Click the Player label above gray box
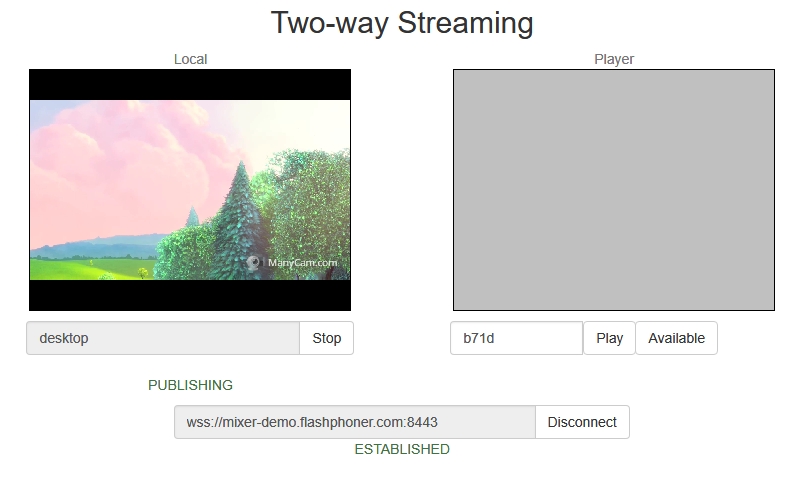805x481 pixels. pos(614,59)
